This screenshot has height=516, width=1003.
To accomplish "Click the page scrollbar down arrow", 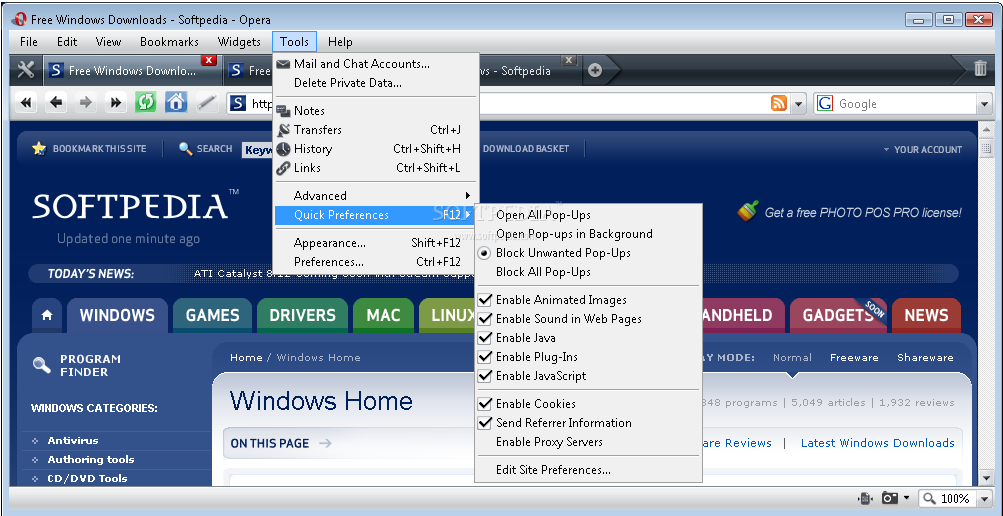I will (x=986, y=477).
